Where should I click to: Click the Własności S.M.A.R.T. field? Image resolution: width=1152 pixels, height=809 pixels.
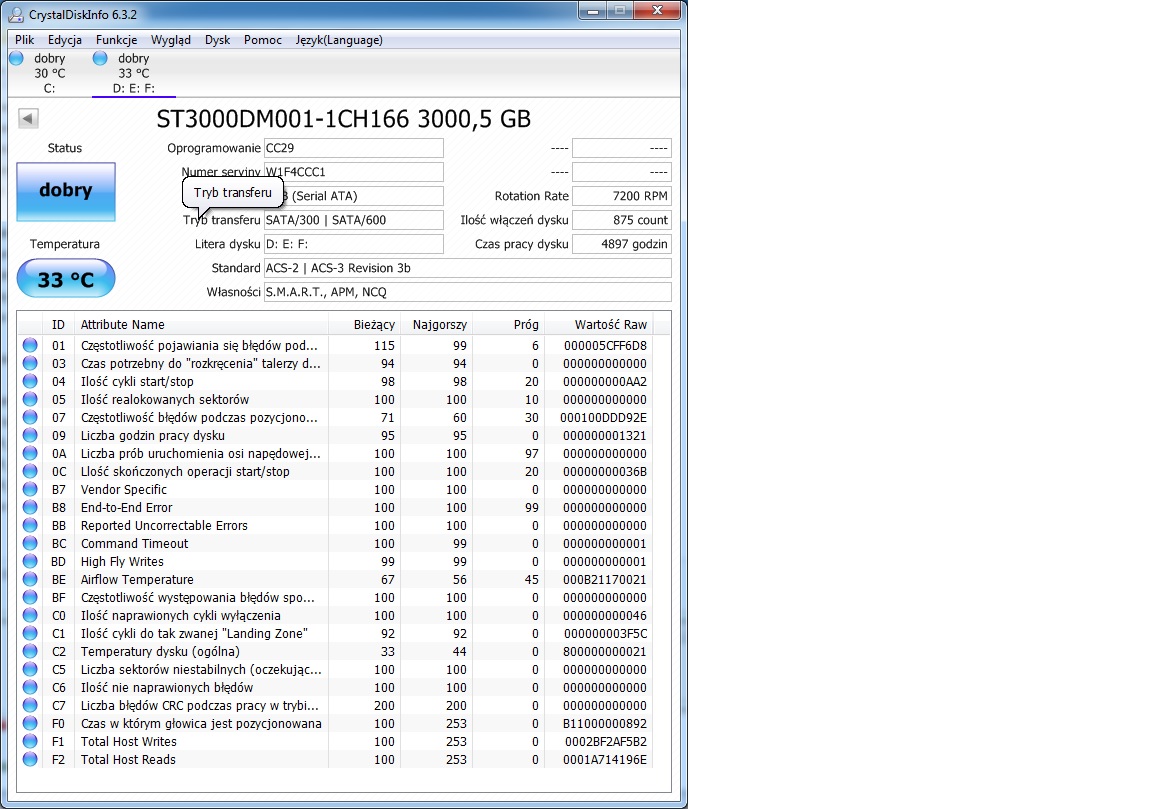coord(467,292)
